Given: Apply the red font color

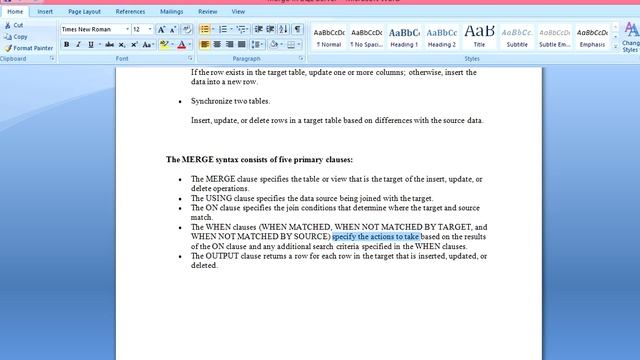Looking at the screenshot, I should [182, 44].
